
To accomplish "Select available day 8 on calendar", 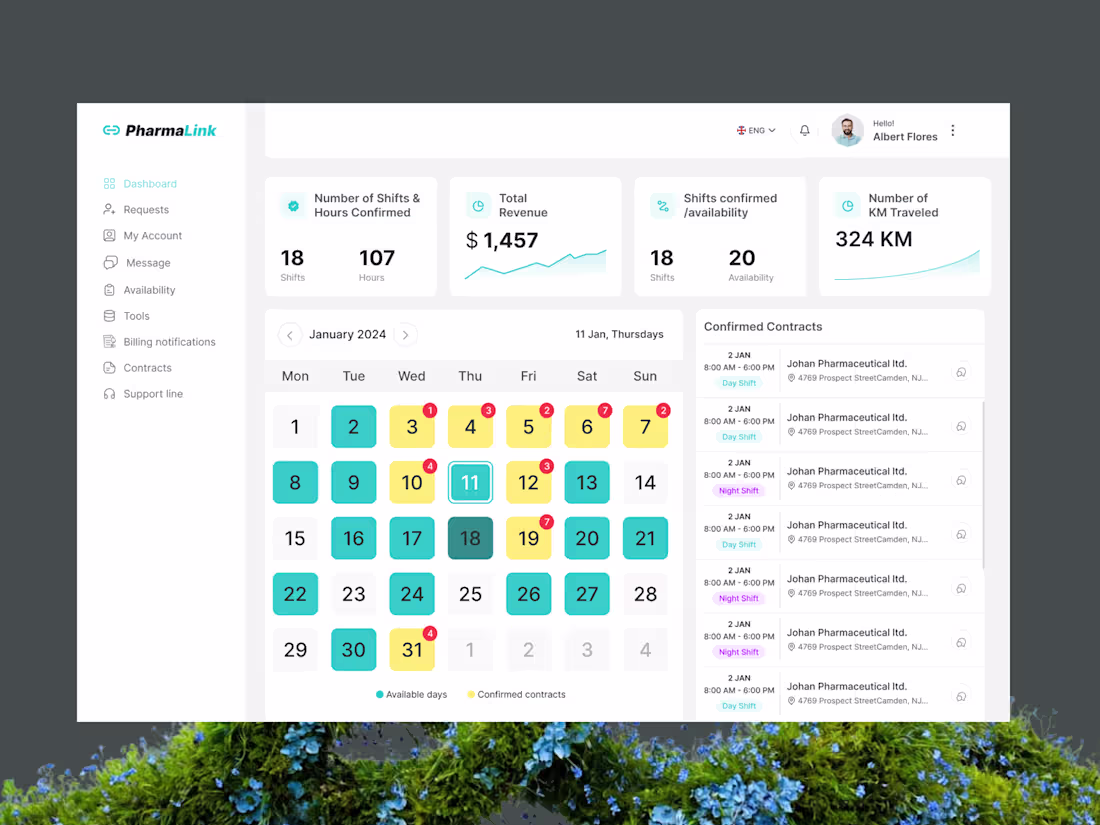I will 295,483.
